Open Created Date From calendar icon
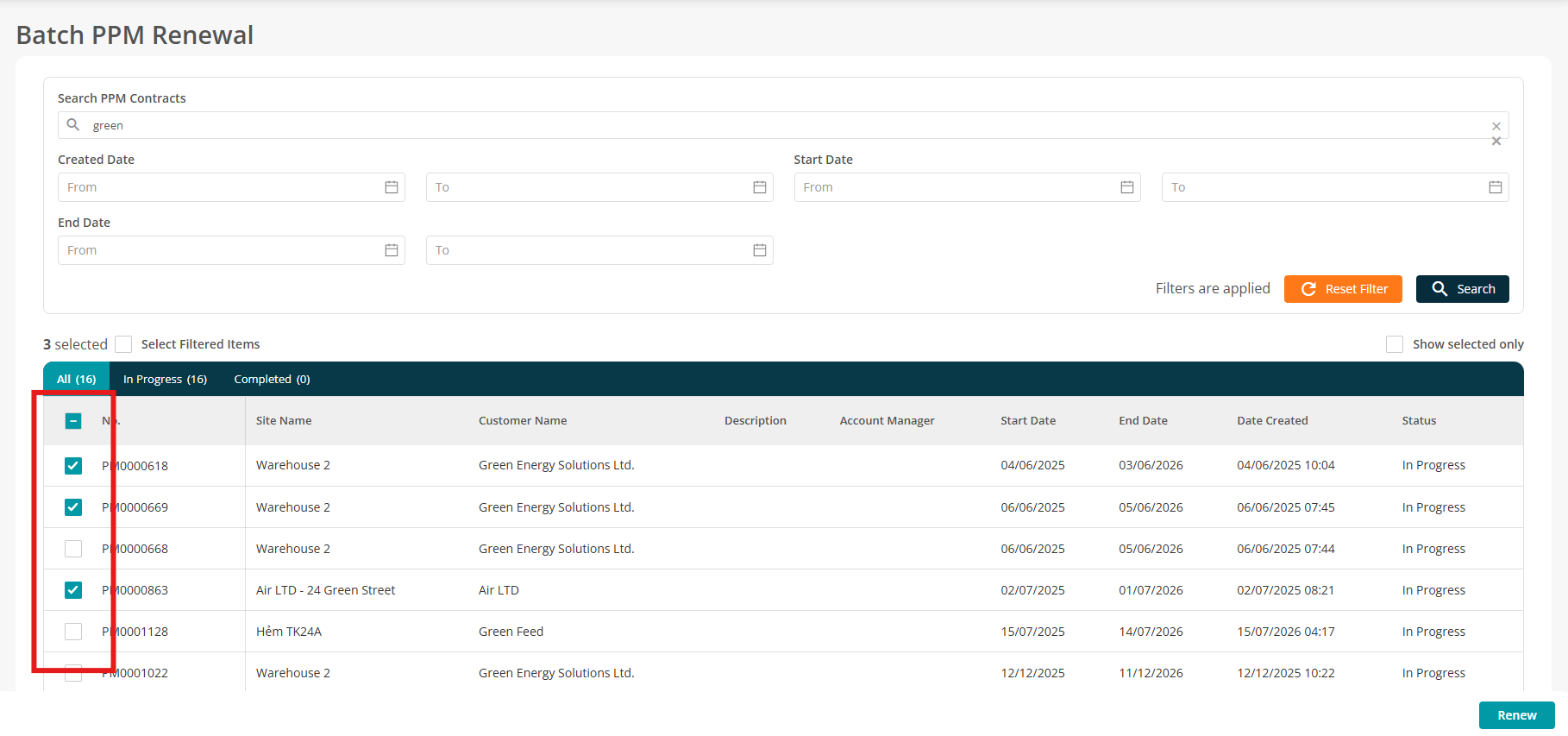The height and width of the screenshot is (736, 1568). (392, 187)
